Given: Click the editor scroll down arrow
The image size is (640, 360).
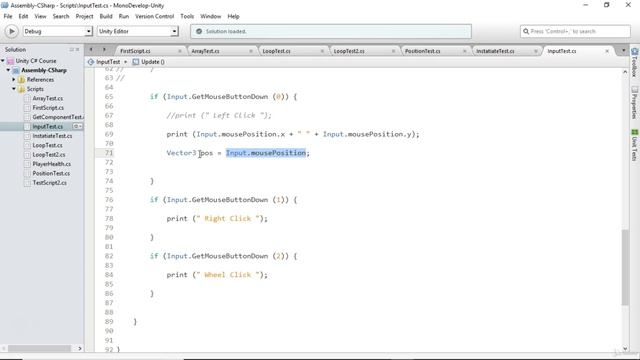Looking at the screenshot, I should (625, 348).
